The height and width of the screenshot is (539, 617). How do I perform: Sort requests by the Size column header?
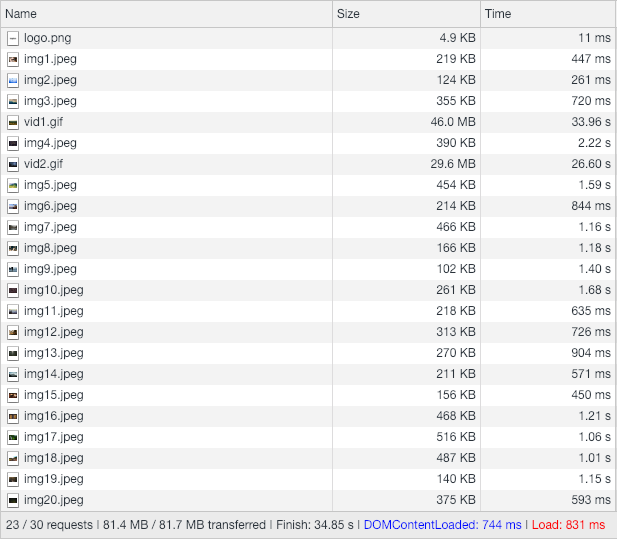(348, 14)
